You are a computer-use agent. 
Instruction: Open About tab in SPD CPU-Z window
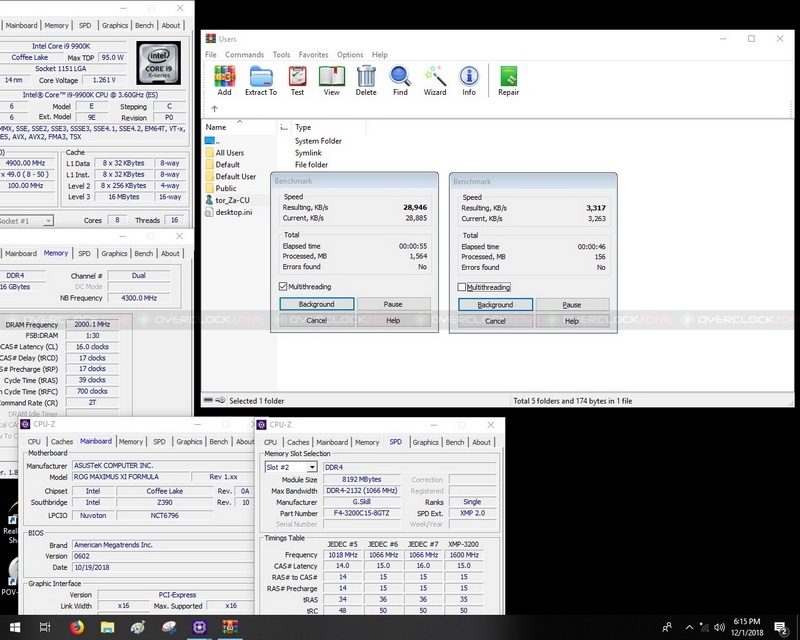(481, 442)
